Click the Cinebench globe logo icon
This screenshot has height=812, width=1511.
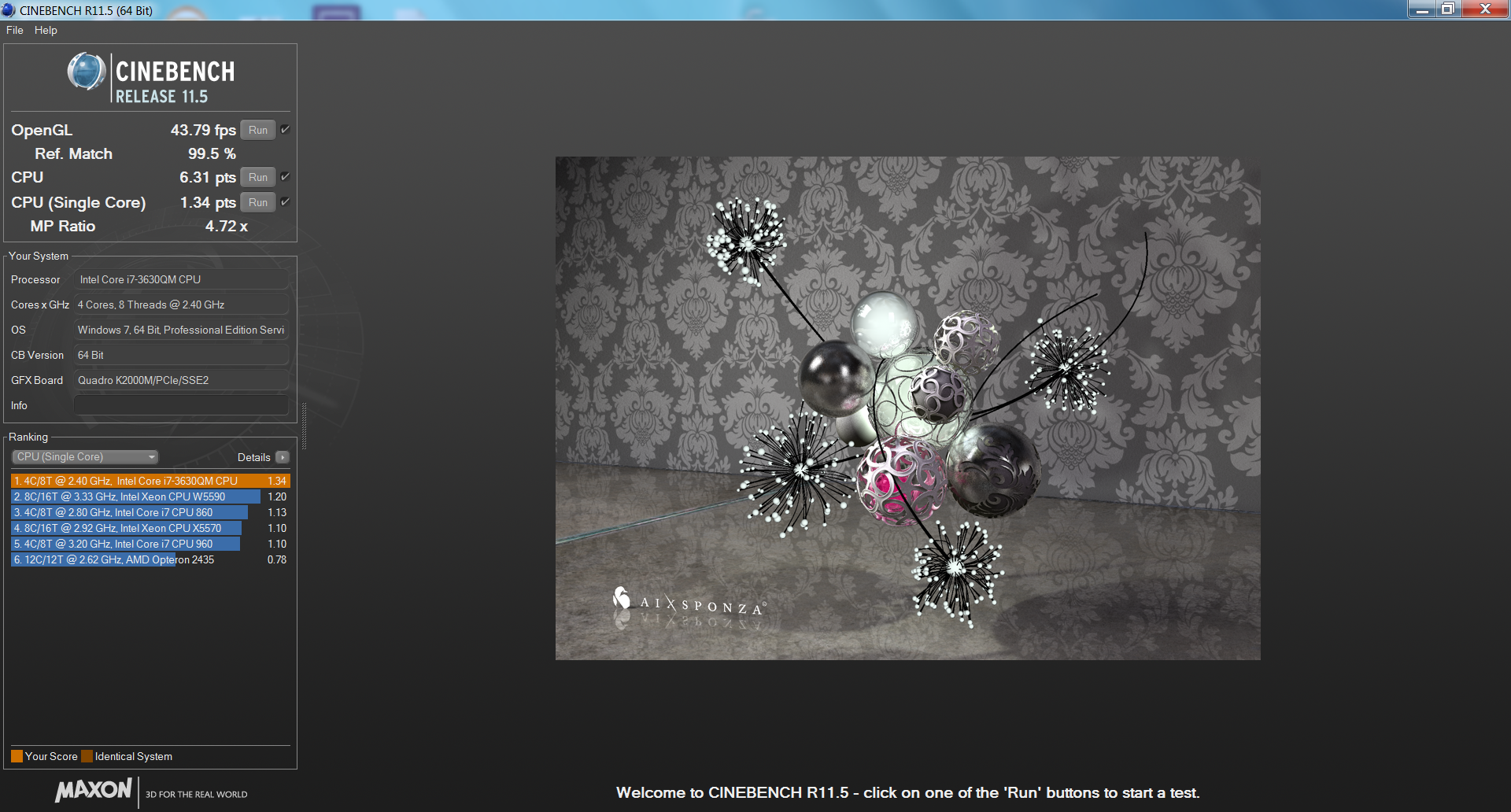click(x=87, y=72)
